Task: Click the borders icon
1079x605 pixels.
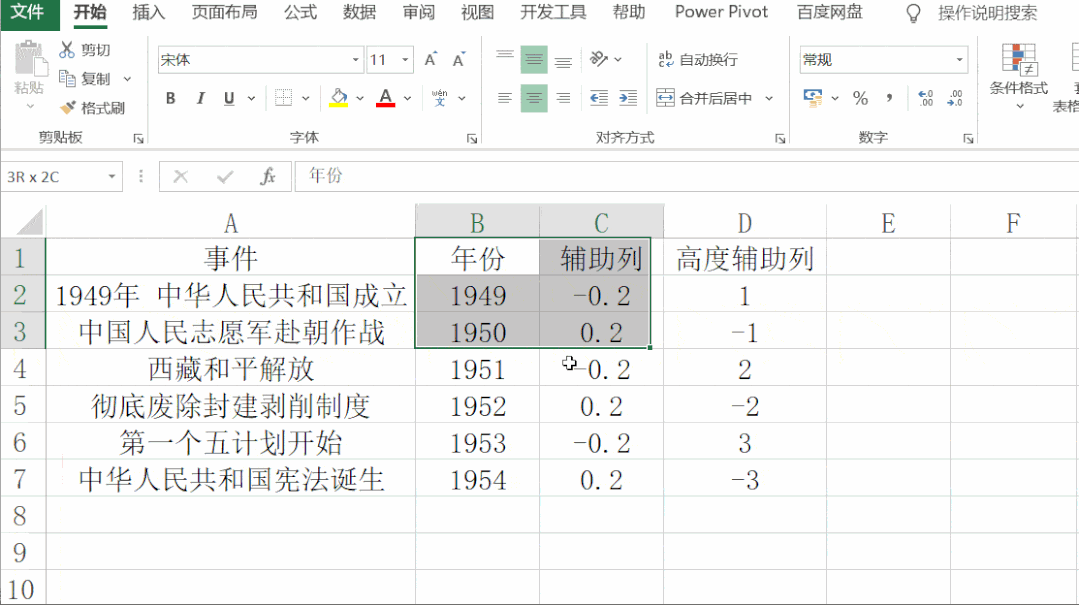Action: pos(284,98)
